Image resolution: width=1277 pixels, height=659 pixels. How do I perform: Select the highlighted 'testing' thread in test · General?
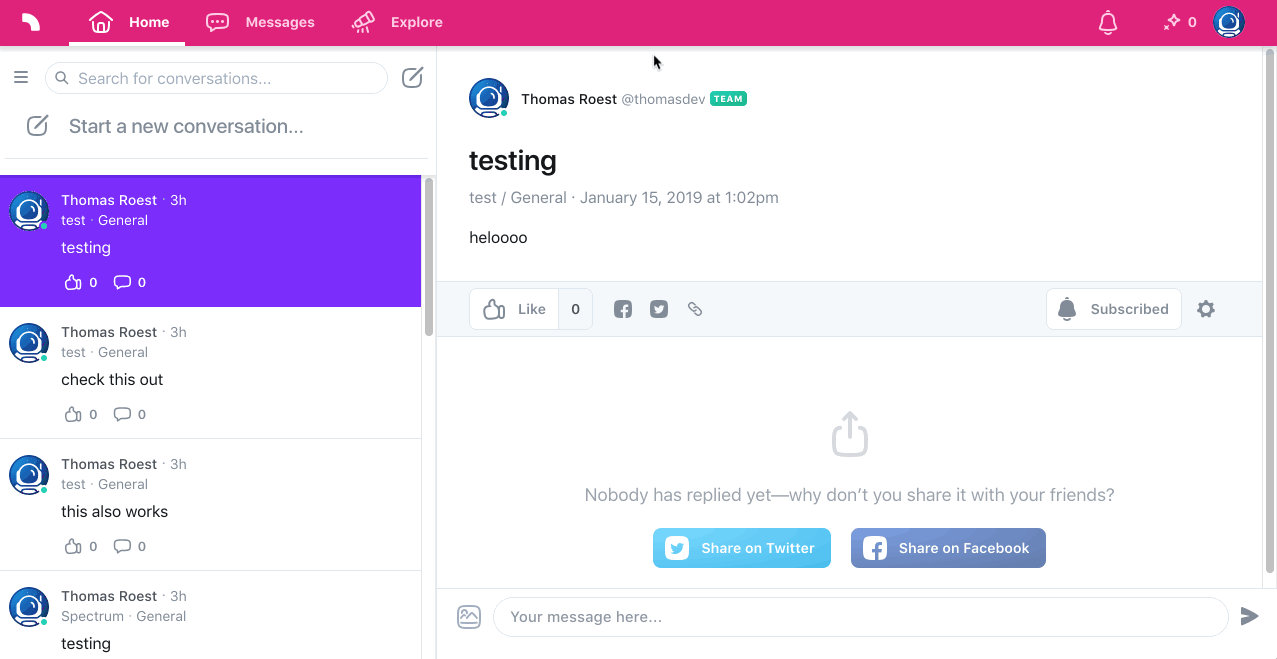210,241
